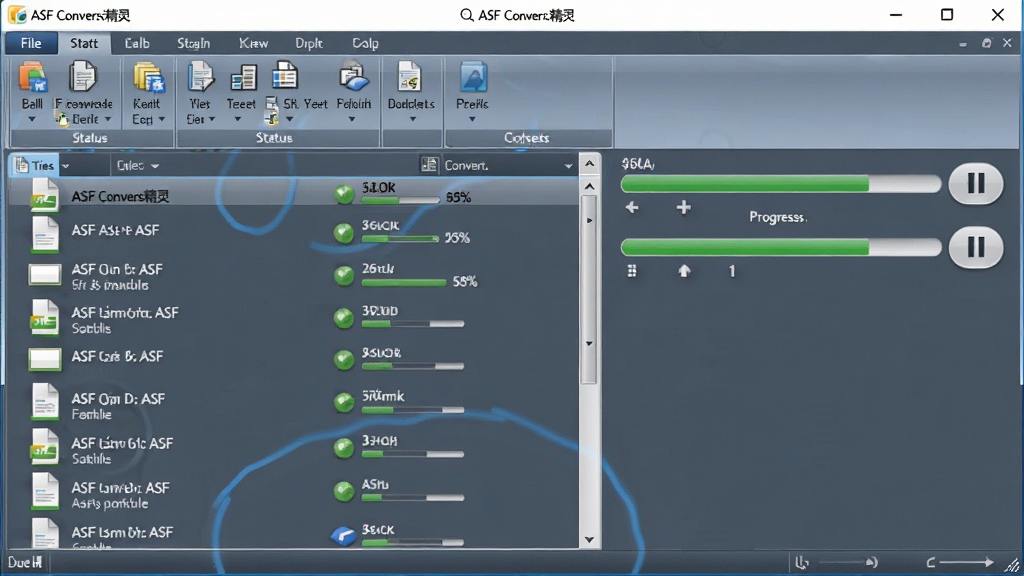Click the Kentt Ecp folder icon

[x=148, y=78]
